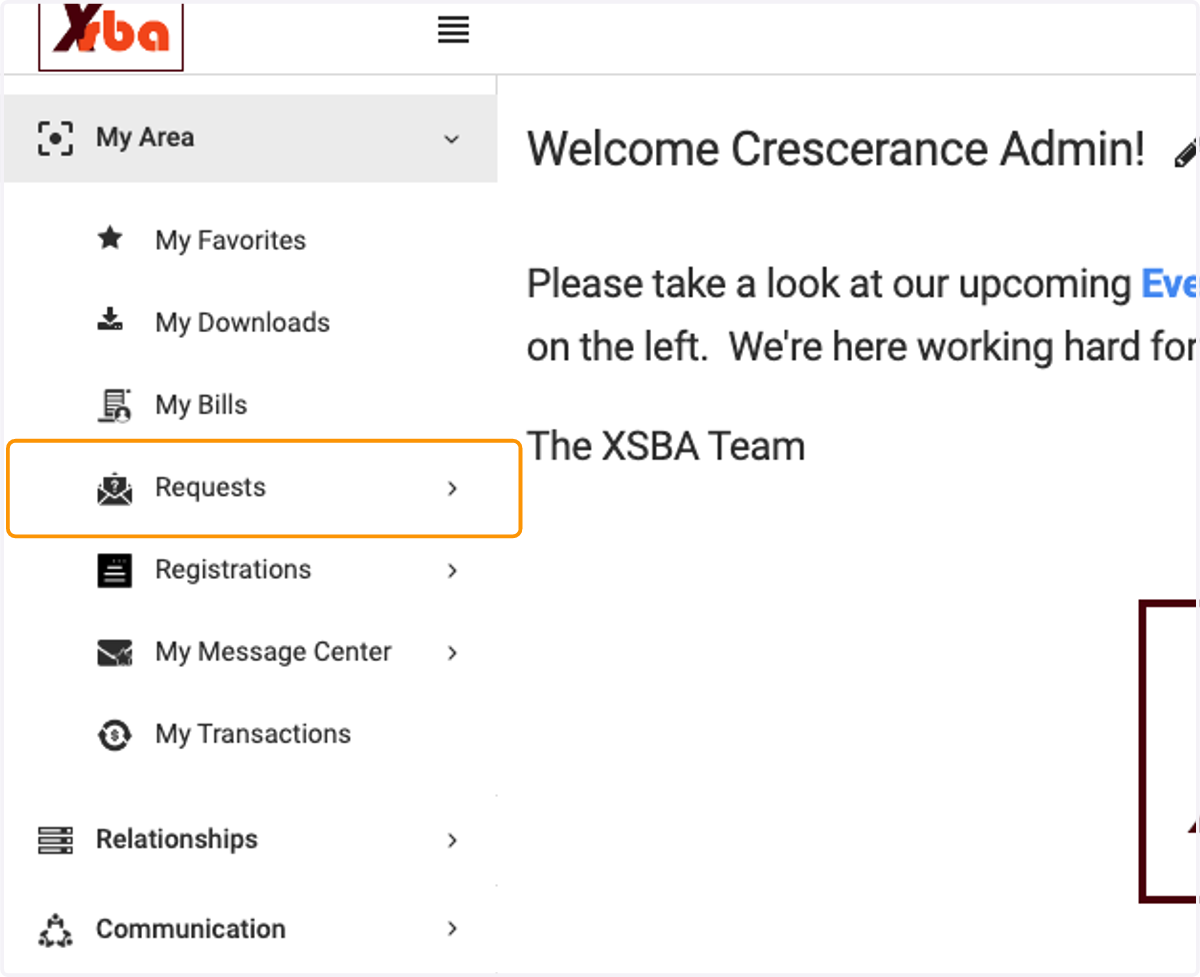Open My Transactions

(x=253, y=734)
